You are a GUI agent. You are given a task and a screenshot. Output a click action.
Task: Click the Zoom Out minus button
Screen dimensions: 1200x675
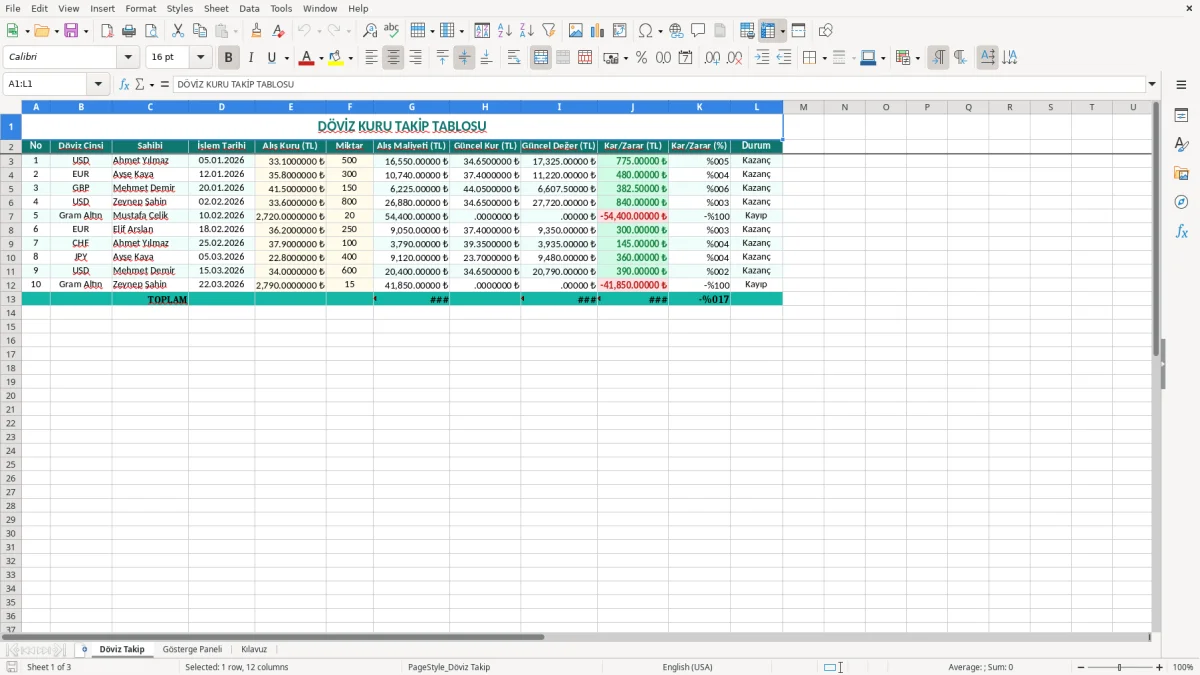point(1081,667)
